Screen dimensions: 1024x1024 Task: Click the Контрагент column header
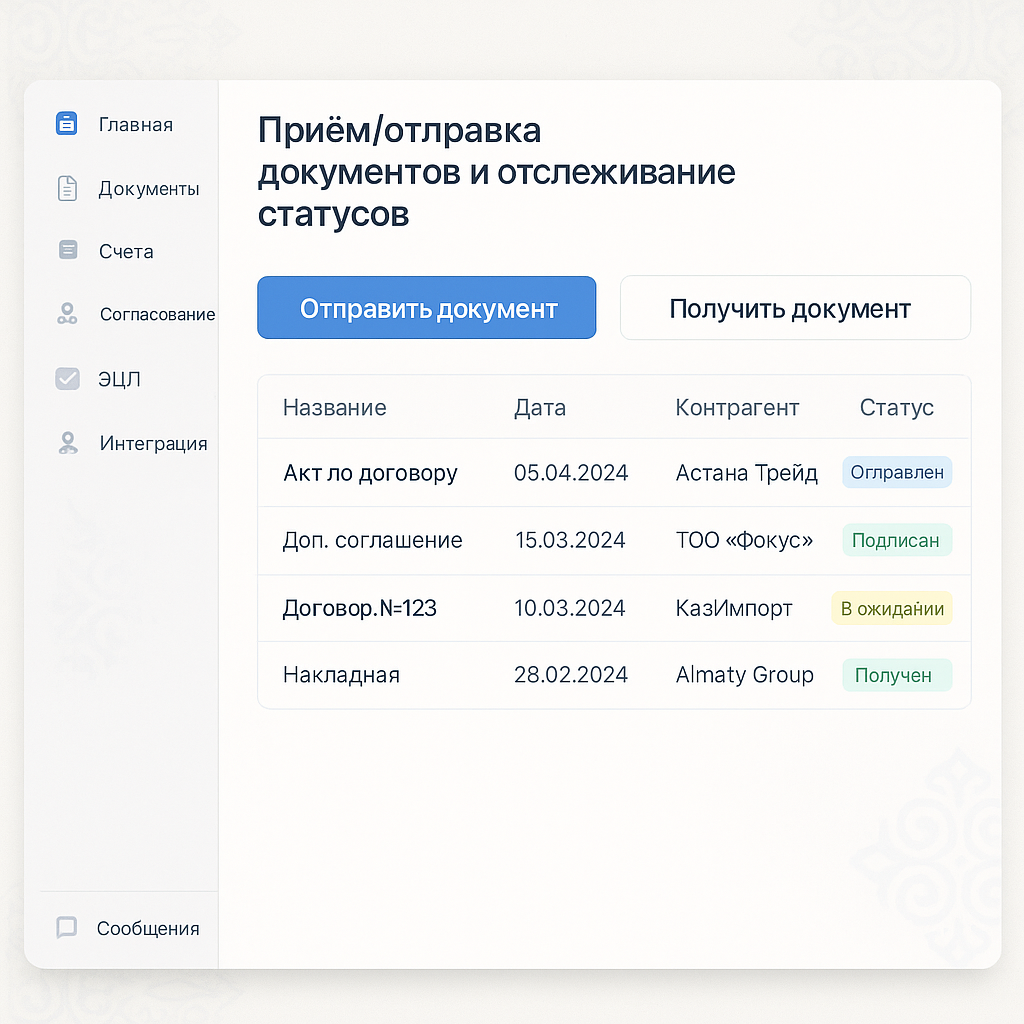(x=737, y=408)
